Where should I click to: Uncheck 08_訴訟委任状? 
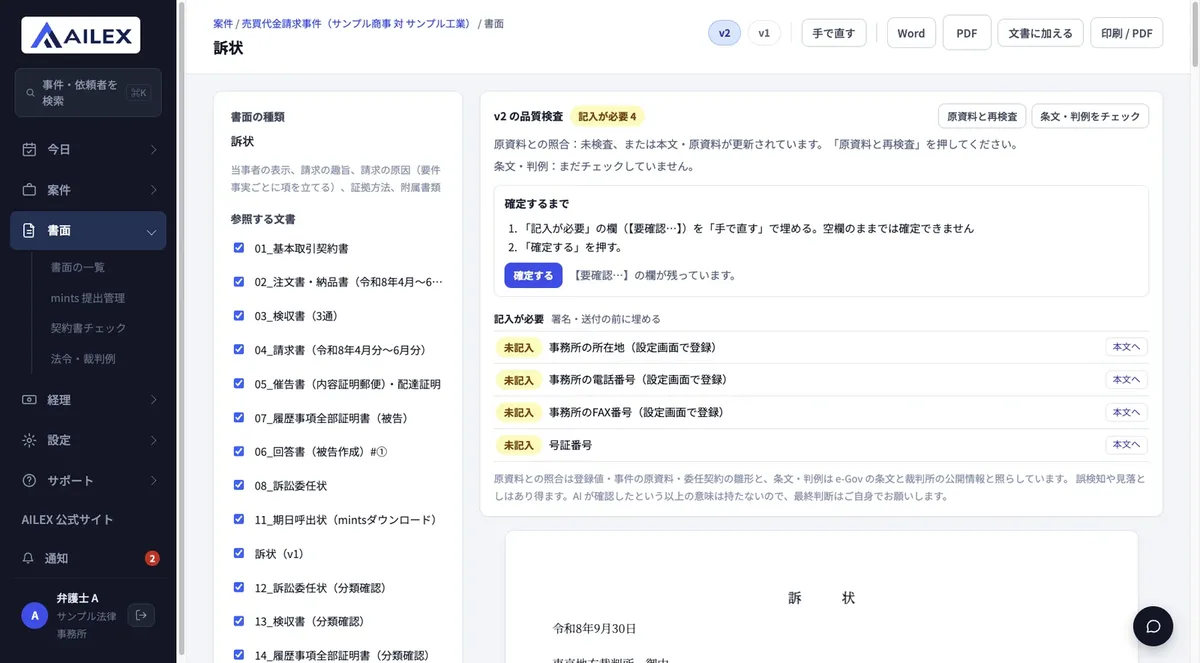239,485
